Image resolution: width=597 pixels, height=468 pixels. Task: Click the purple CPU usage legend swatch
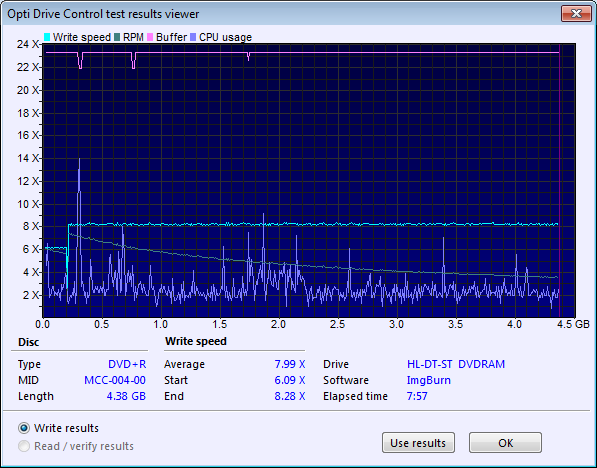point(193,37)
